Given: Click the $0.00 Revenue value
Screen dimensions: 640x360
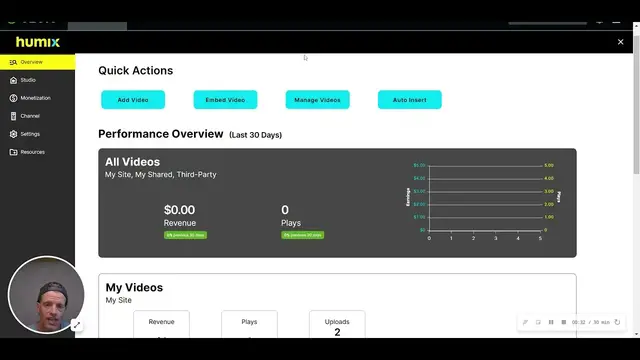Looking at the screenshot, I should coord(179,210).
